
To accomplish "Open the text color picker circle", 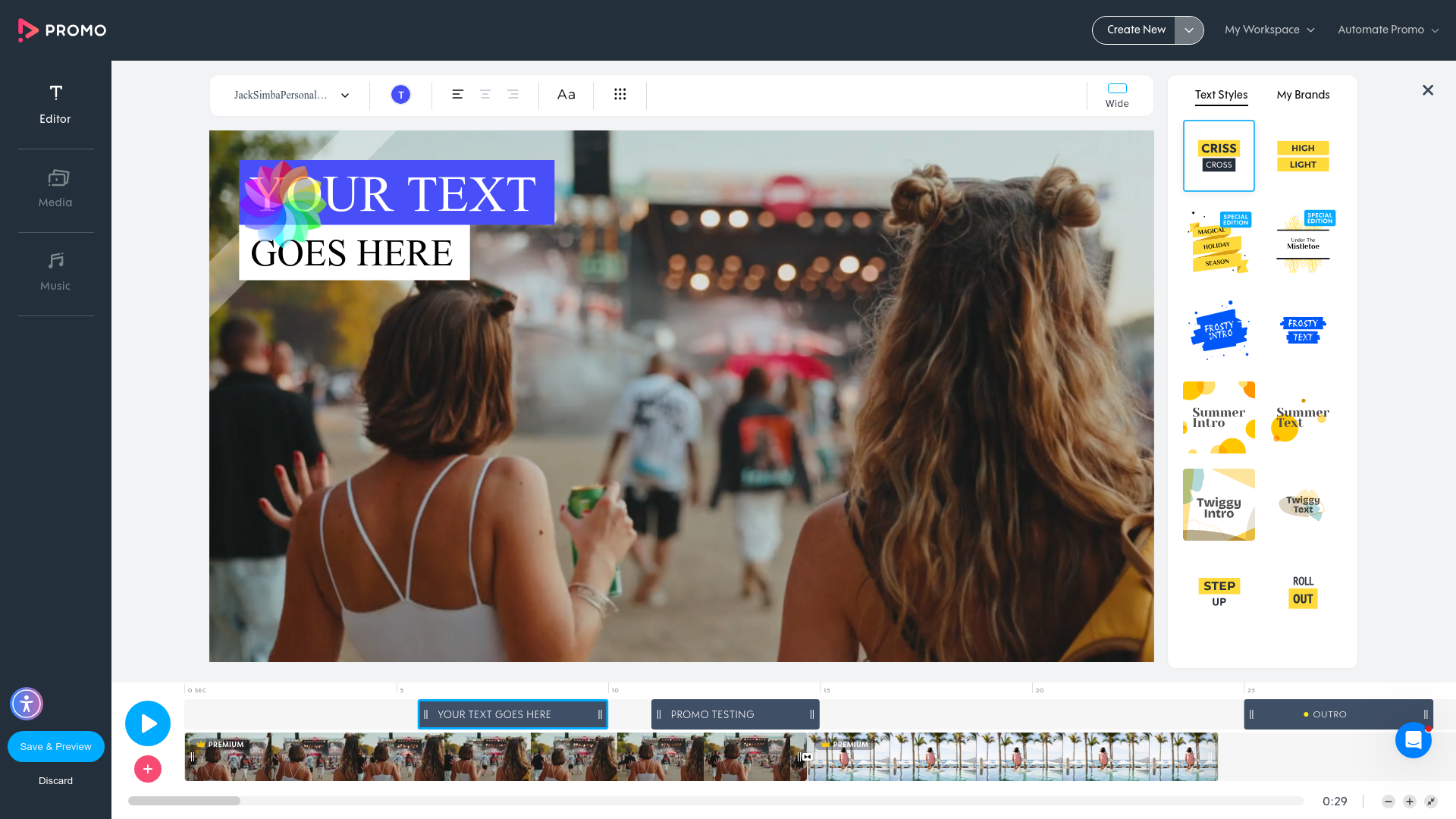I will pyautogui.click(x=400, y=95).
